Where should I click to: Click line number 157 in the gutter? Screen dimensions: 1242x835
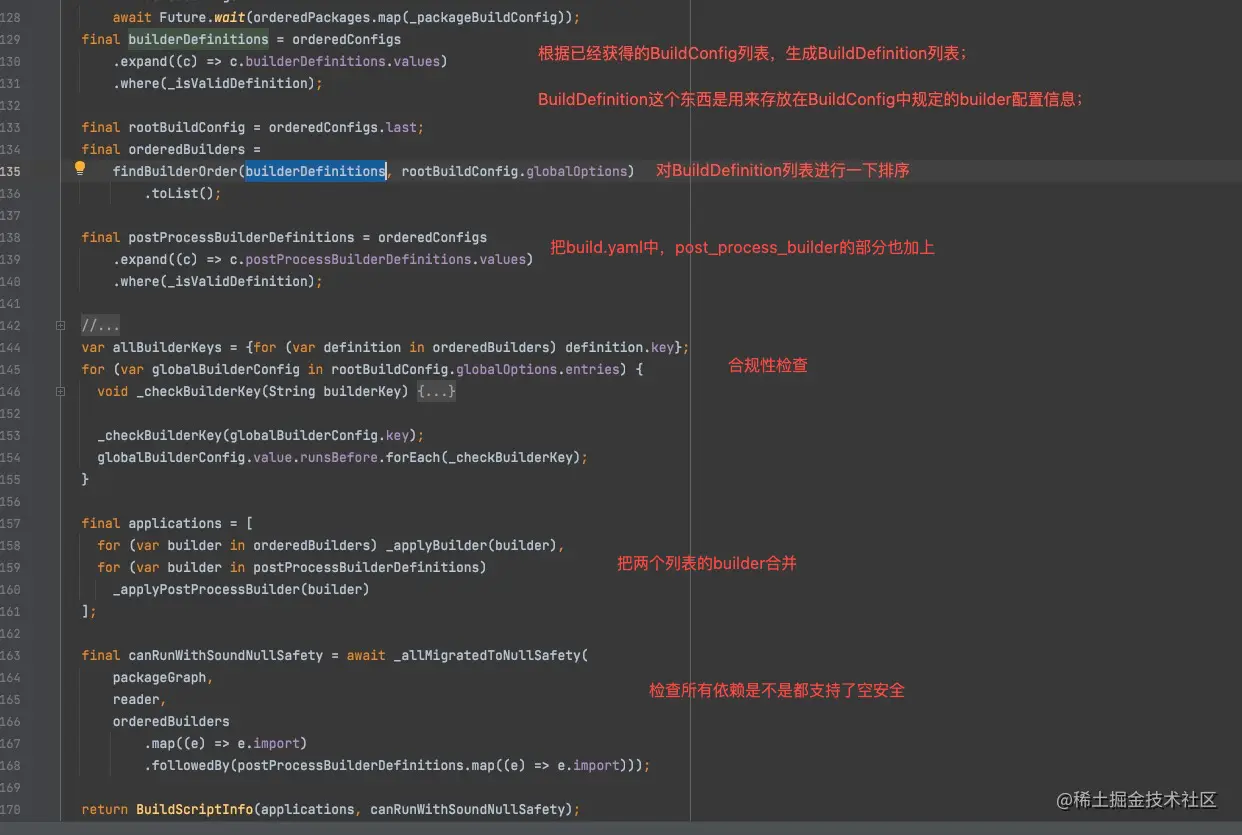click(x=10, y=523)
